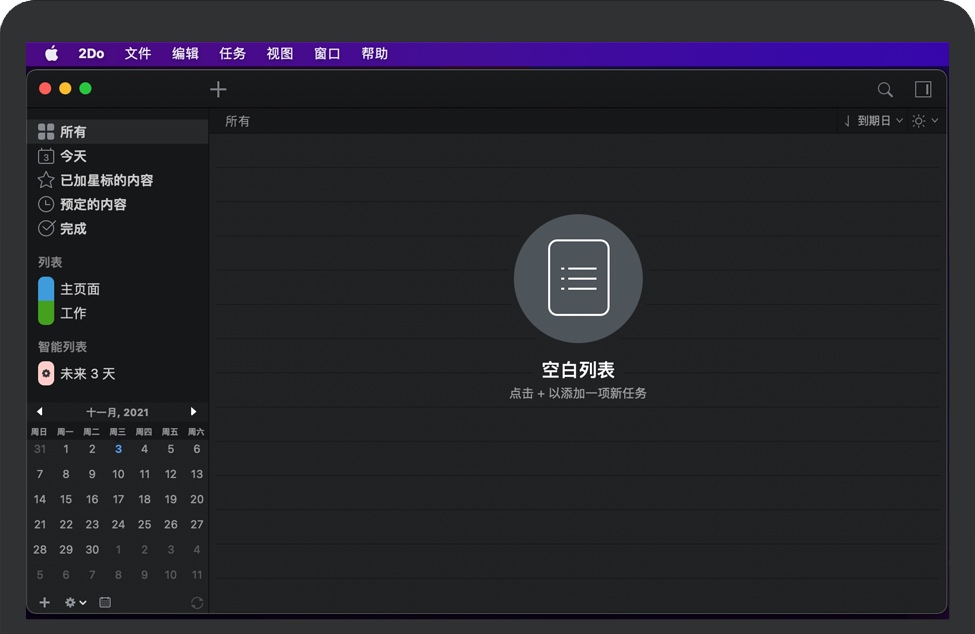Open the 未来 3 天 smart list
This screenshot has height=634, width=975.
pos(87,373)
